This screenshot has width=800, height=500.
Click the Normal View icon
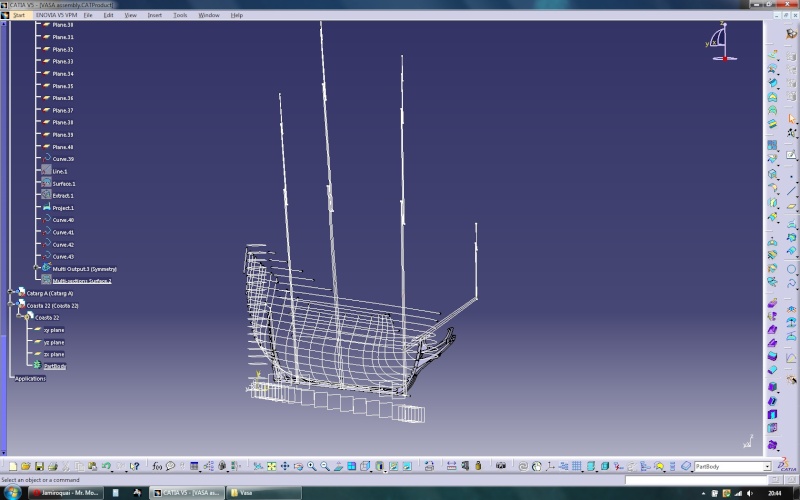pos(338,466)
